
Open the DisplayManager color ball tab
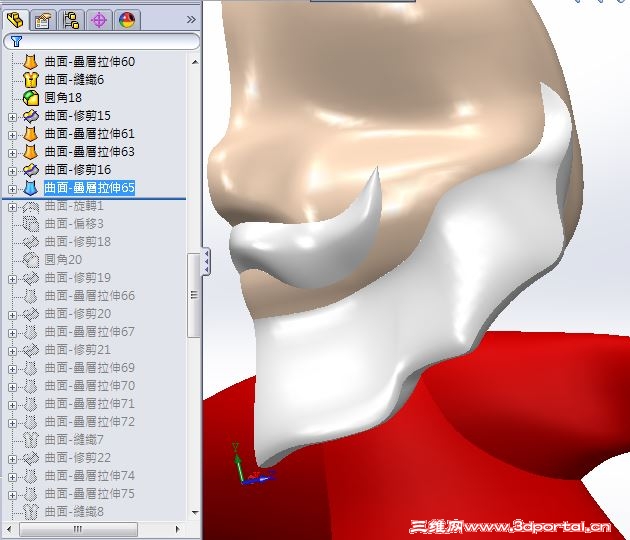[x=127, y=20]
